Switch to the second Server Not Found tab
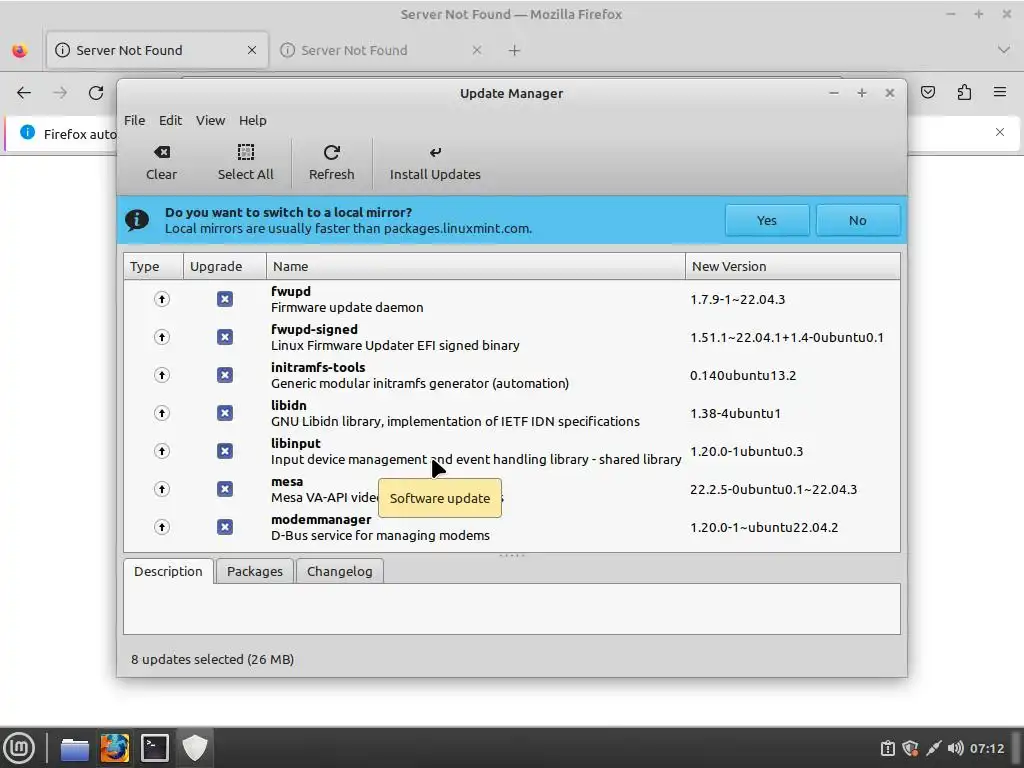The width and height of the screenshot is (1024, 768). [381, 50]
